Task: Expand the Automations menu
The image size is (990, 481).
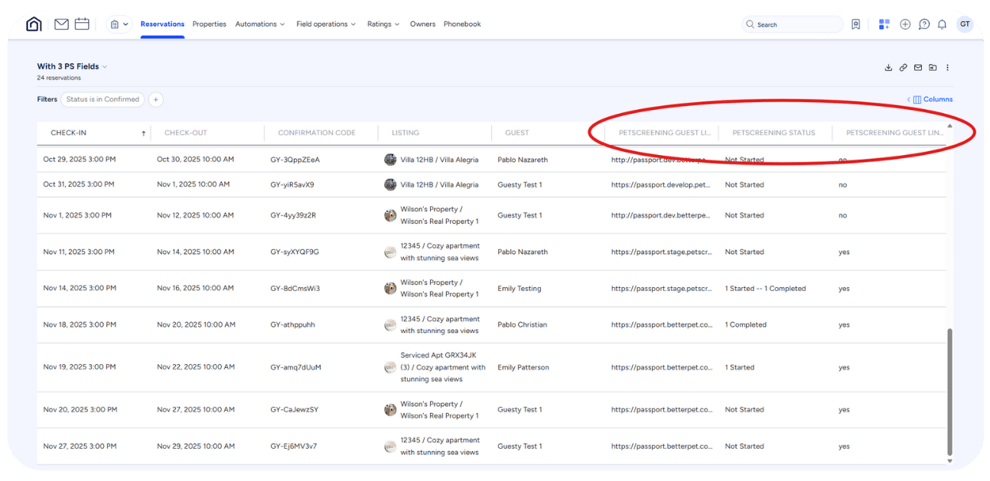Action: (260, 24)
